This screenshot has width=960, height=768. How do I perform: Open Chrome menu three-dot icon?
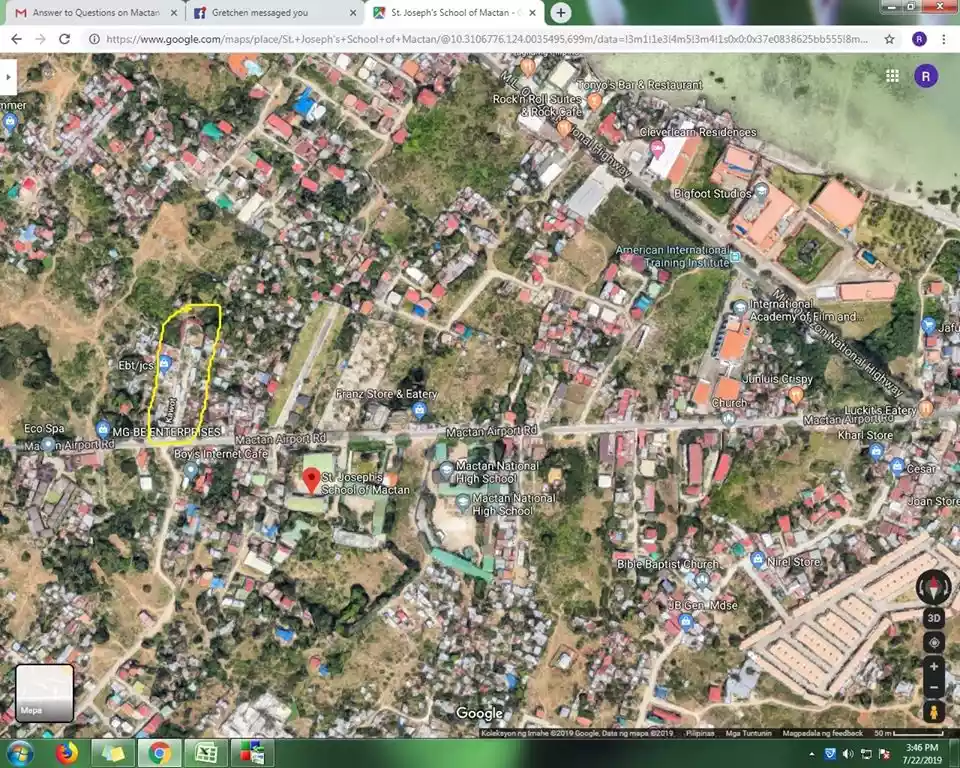pyautogui.click(x=943, y=39)
